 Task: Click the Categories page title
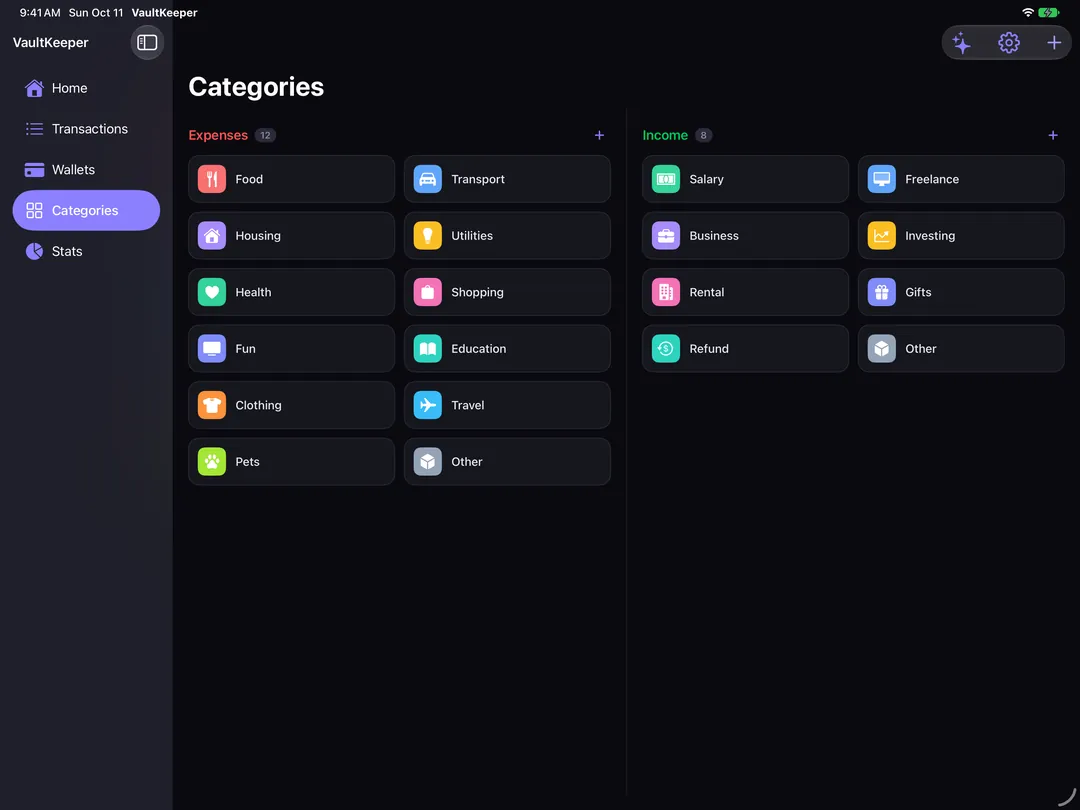[x=256, y=87]
